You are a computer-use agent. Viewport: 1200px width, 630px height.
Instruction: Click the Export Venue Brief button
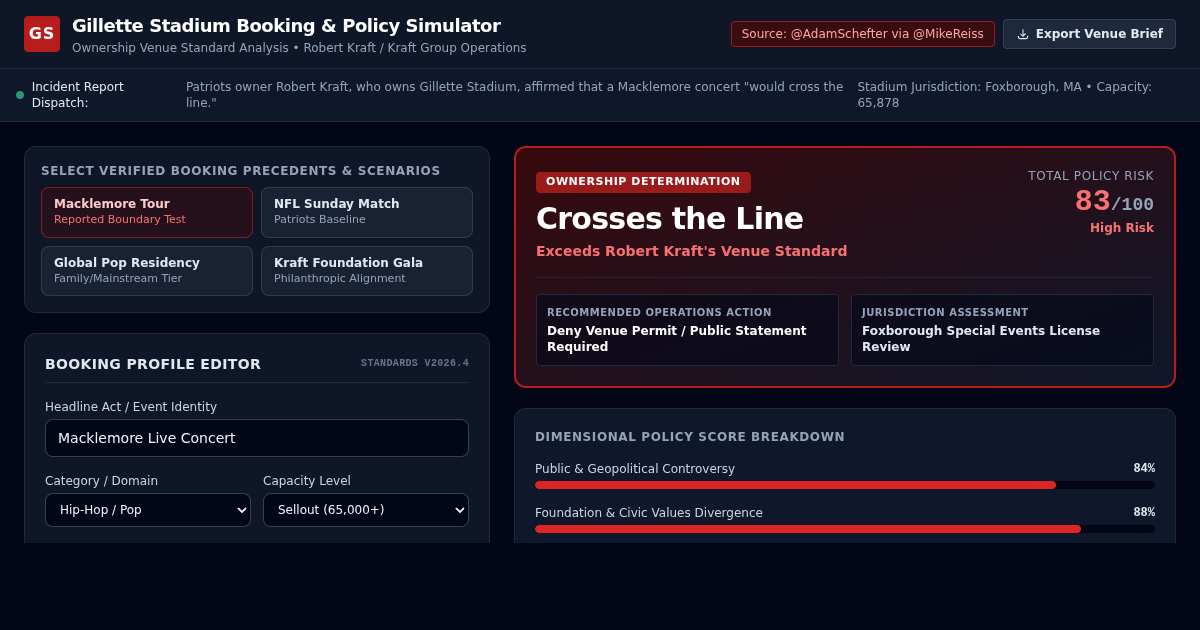(x=1089, y=34)
